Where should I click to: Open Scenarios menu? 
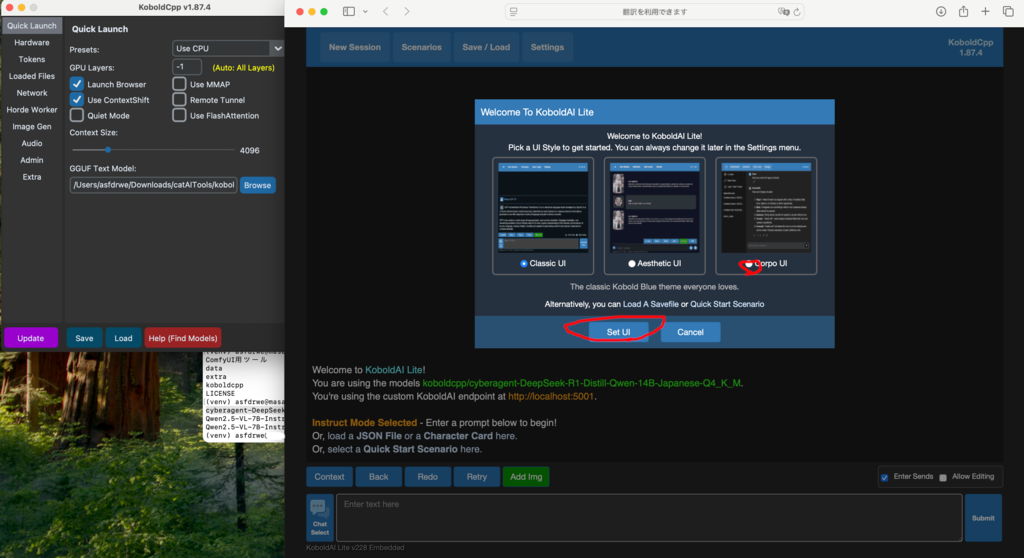click(x=421, y=47)
